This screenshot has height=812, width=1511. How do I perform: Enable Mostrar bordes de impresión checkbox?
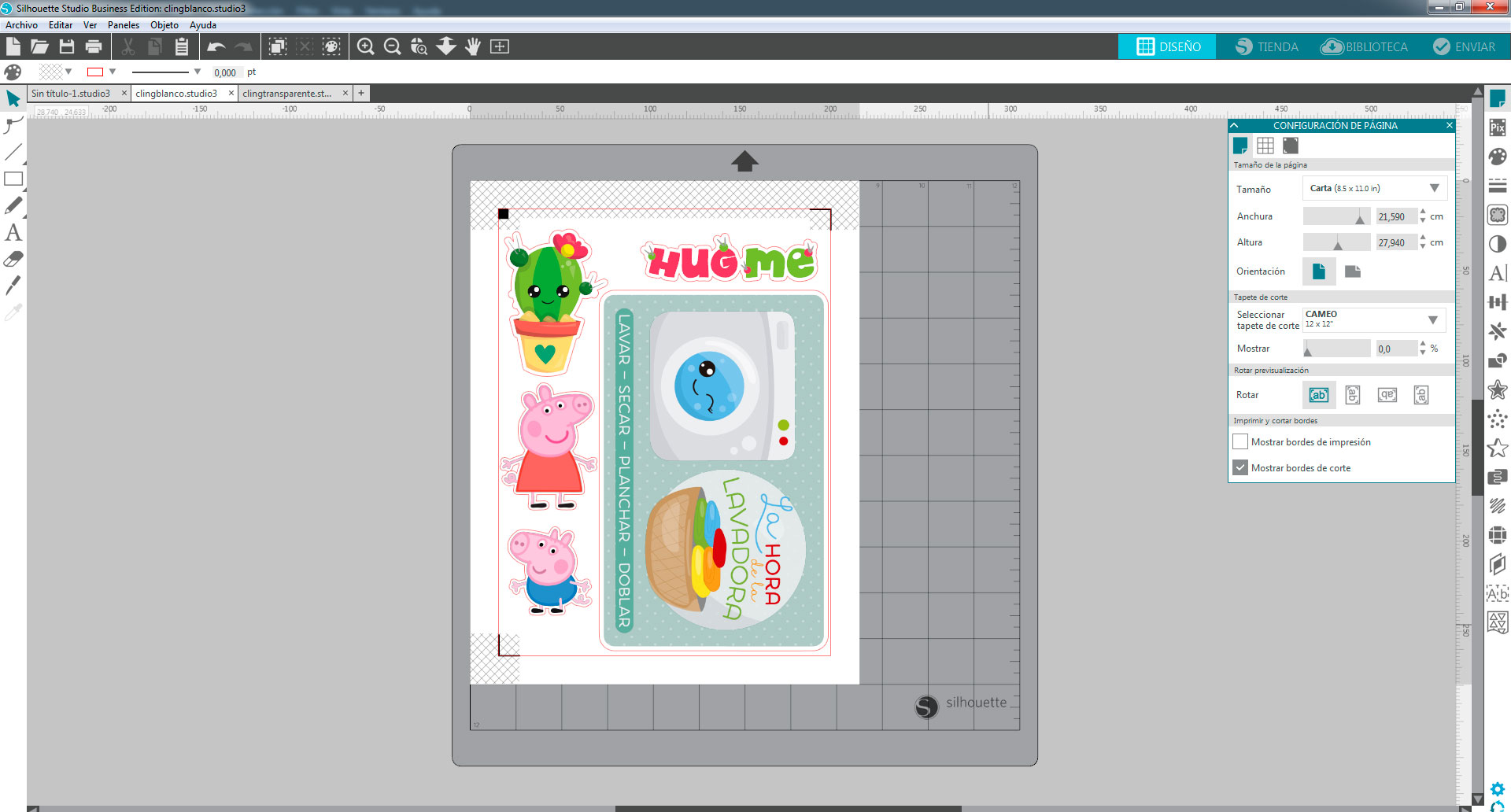(x=1240, y=441)
